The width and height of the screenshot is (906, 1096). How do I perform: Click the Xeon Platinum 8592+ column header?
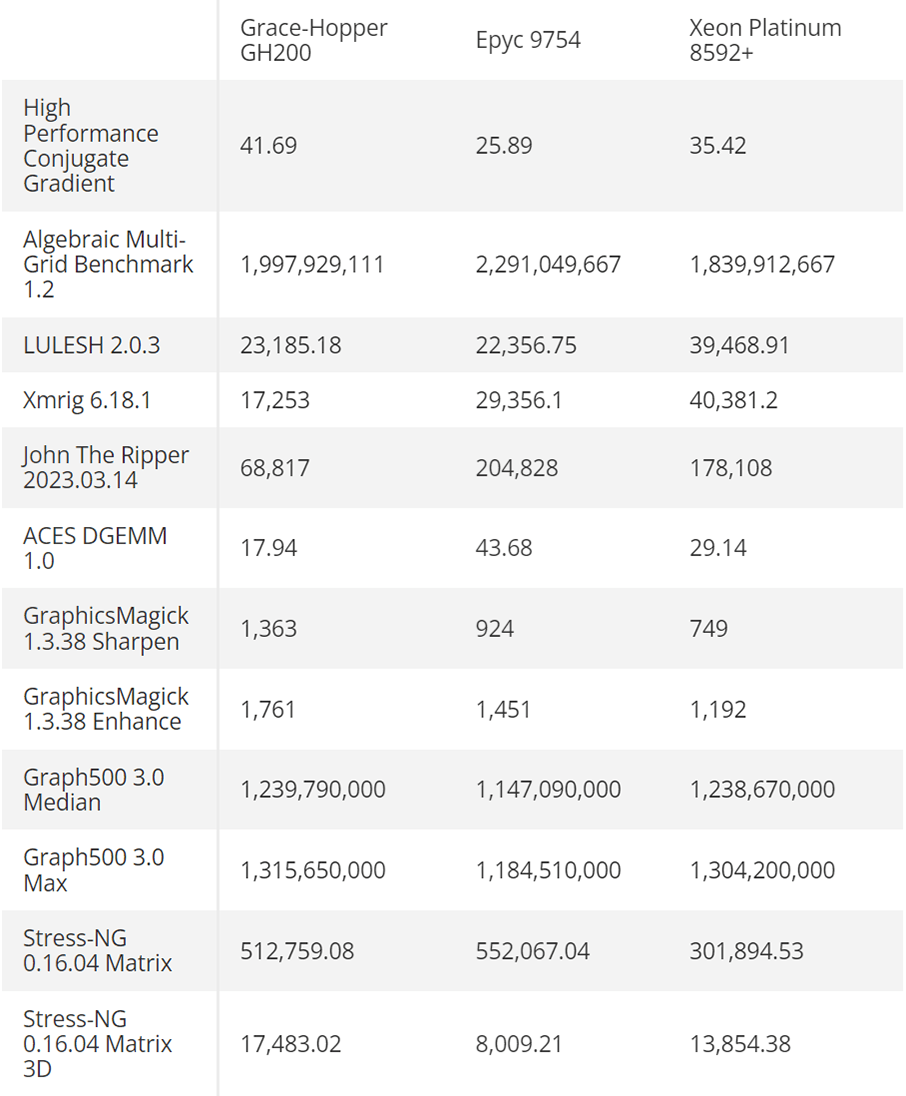(x=765, y=40)
